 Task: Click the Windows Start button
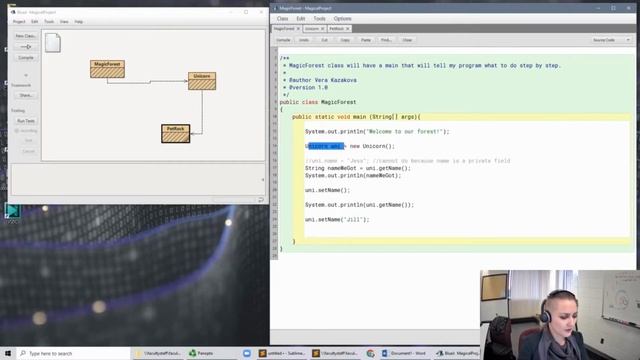8,353
